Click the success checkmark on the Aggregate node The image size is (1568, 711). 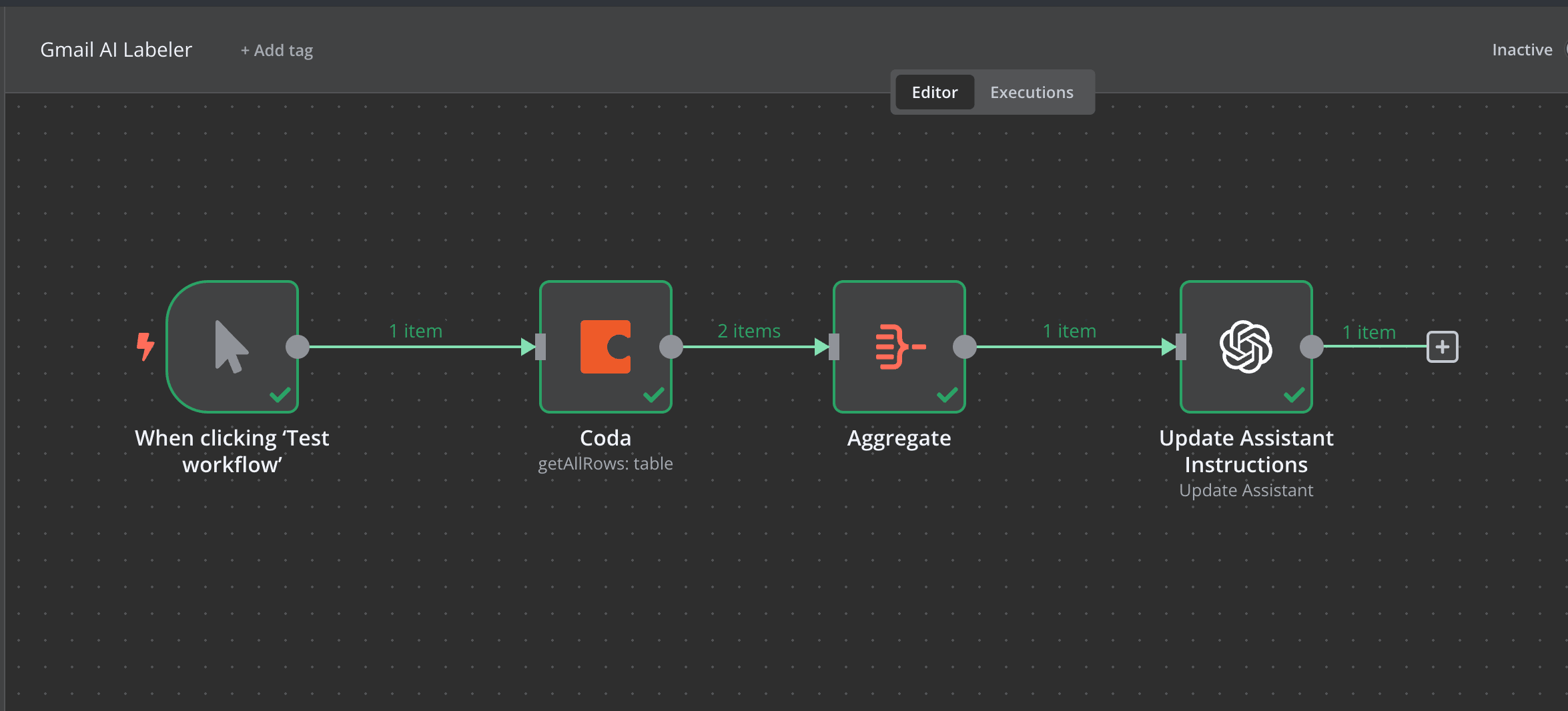pyautogui.click(x=947, y=395)
